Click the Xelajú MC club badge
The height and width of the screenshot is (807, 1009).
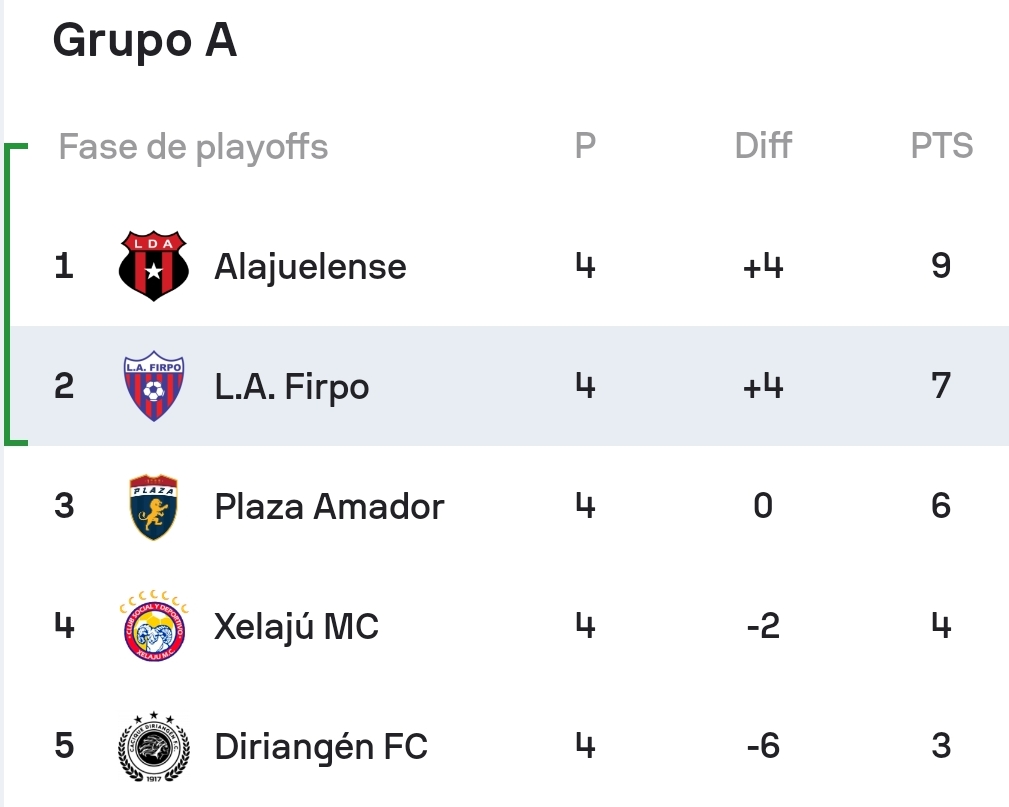tap(154, 626)
